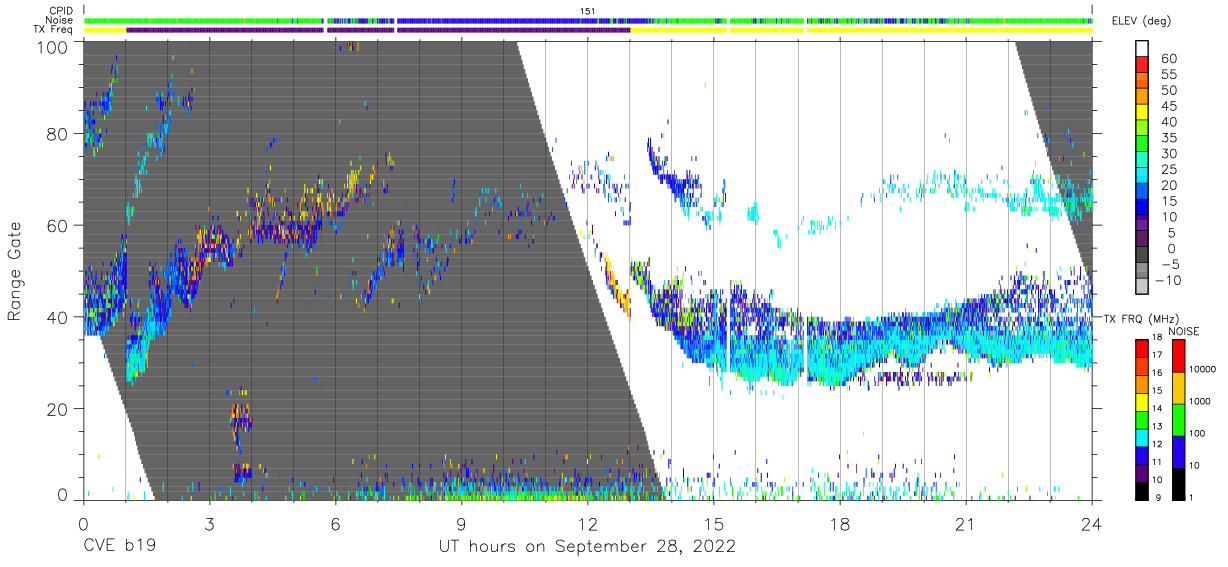Select the red top segment of the TX FRQ bar
The width and height of the screenshot is (1228, 567).
pos(1143,346)
